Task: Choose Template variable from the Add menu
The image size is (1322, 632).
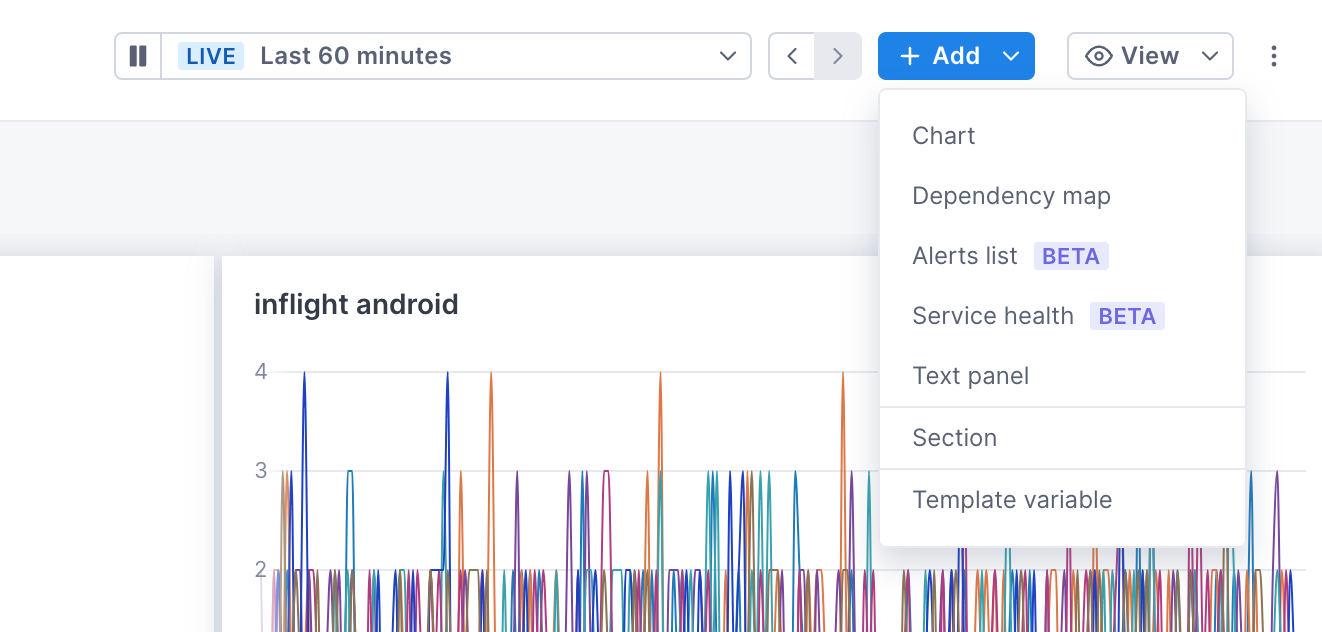Action: coord(1011,499)
